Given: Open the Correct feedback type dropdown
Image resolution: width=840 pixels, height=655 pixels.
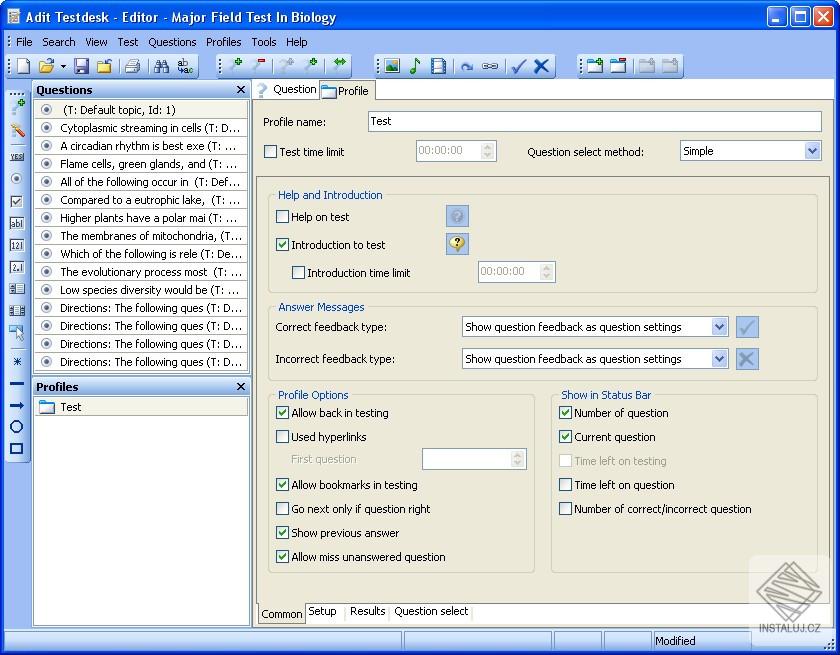Looking at the screenshot, I should pos(719,327).
